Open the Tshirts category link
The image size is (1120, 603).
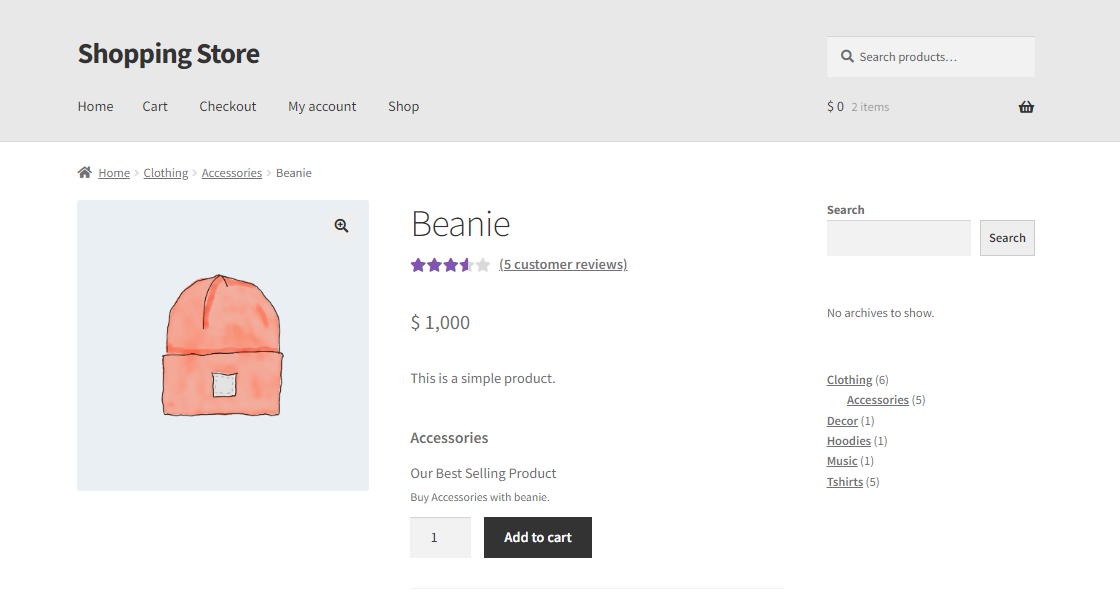(x=845, y=482)
